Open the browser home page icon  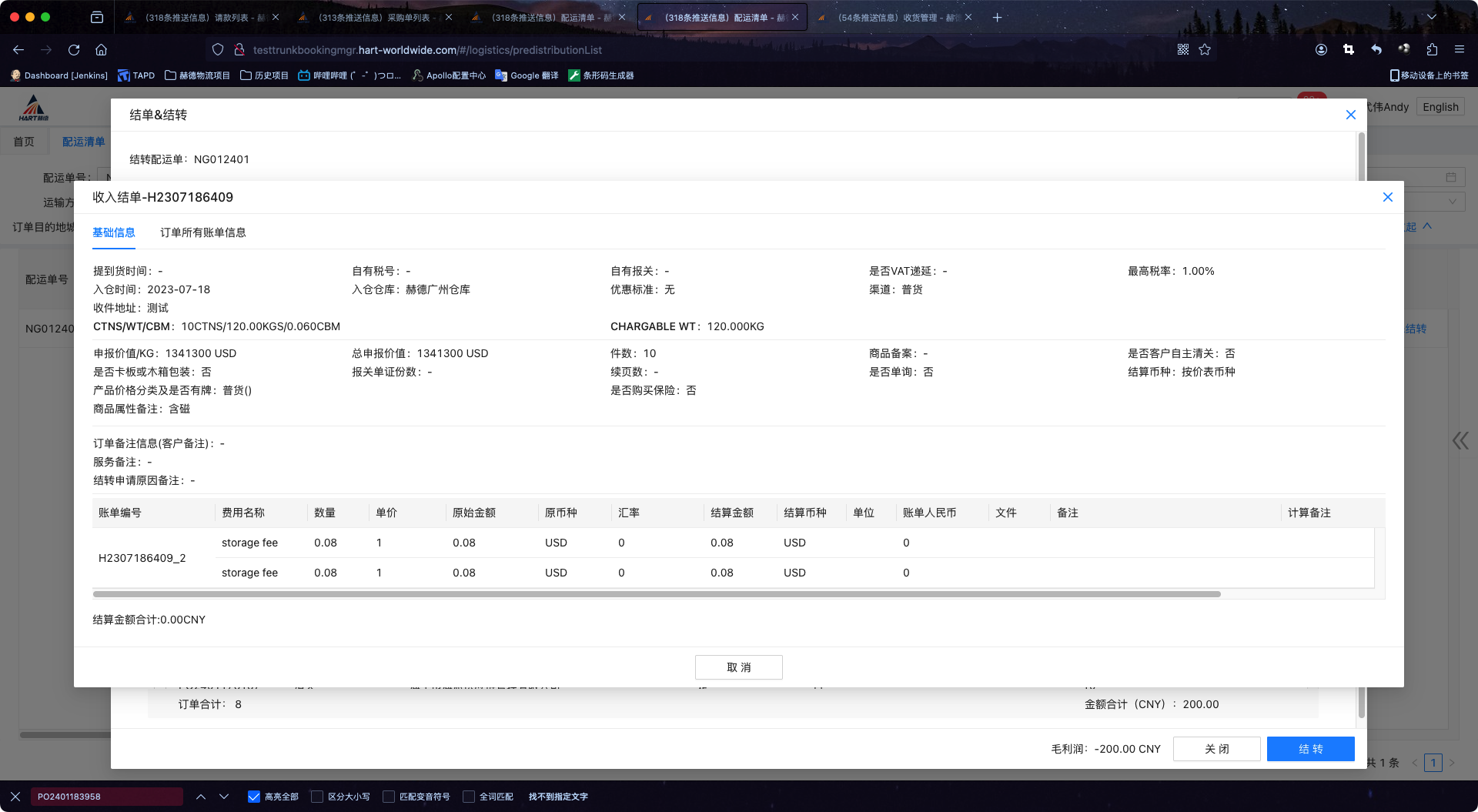pyautogui.click(x=101, y=50)
